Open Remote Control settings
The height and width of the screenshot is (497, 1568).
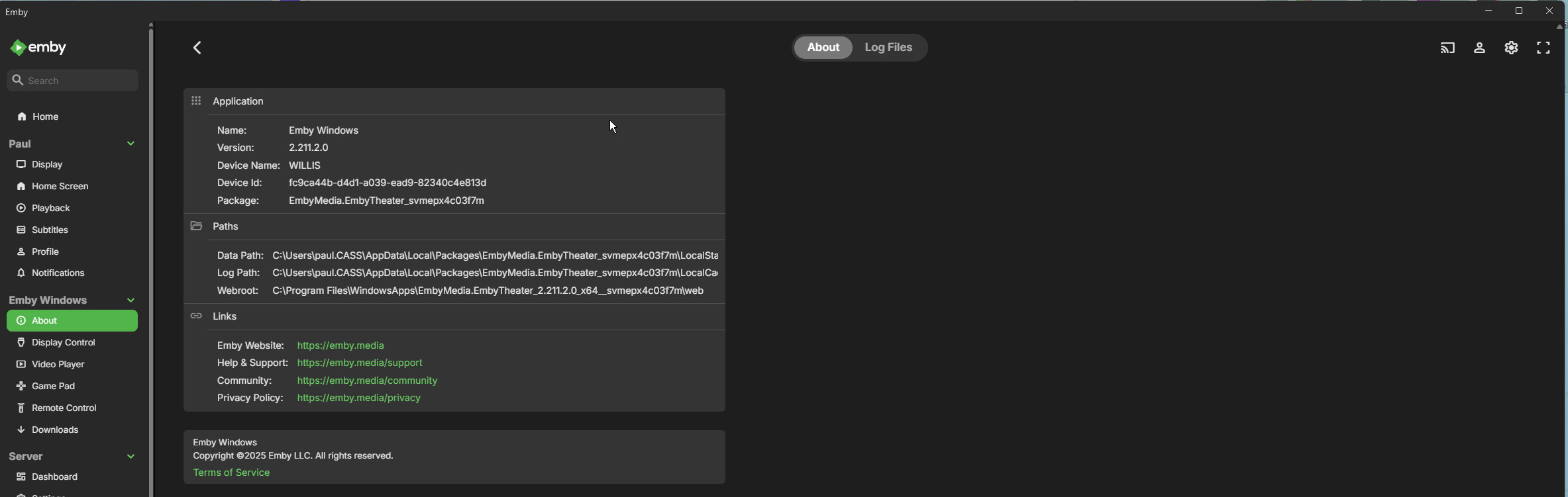[x=72, y=408]
